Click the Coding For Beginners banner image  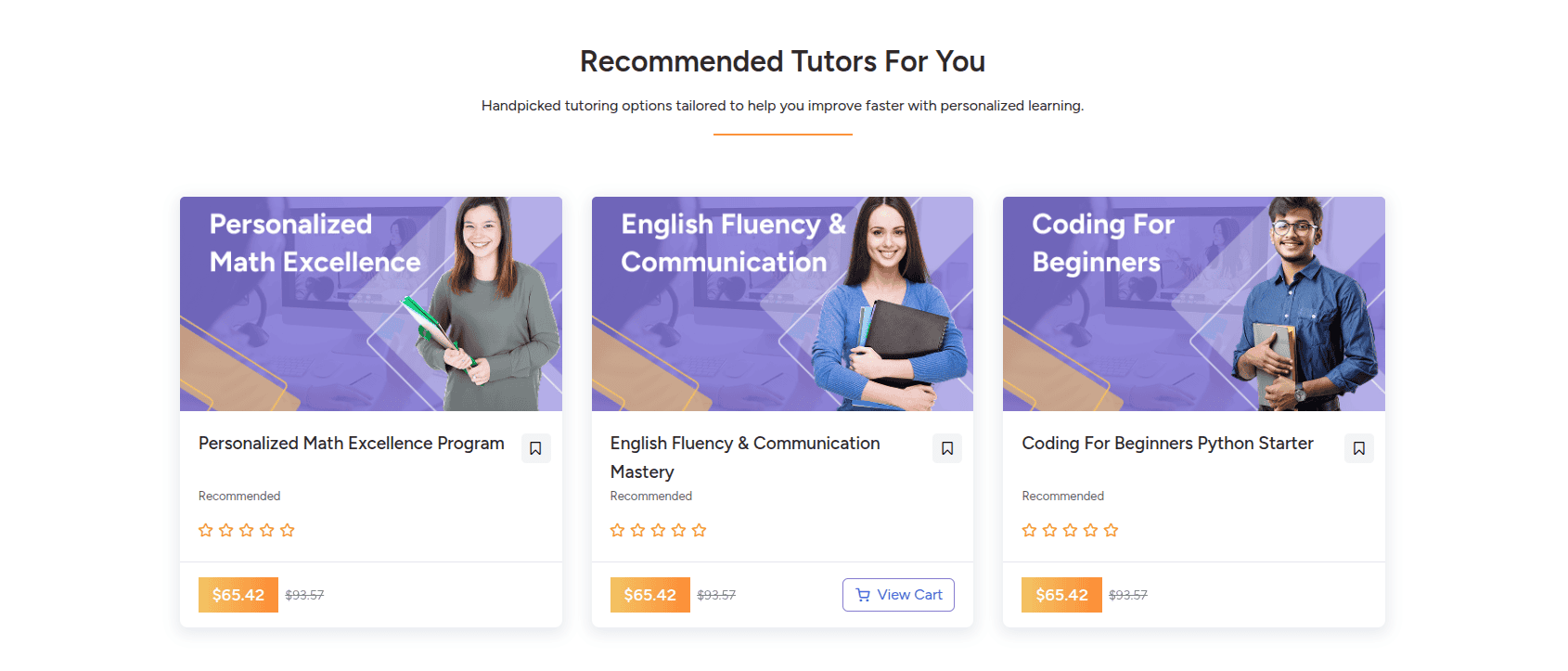pos(1193,303)
